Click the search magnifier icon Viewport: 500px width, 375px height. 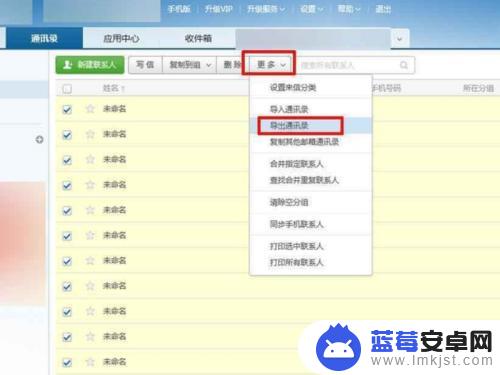(x=404, y=65)
